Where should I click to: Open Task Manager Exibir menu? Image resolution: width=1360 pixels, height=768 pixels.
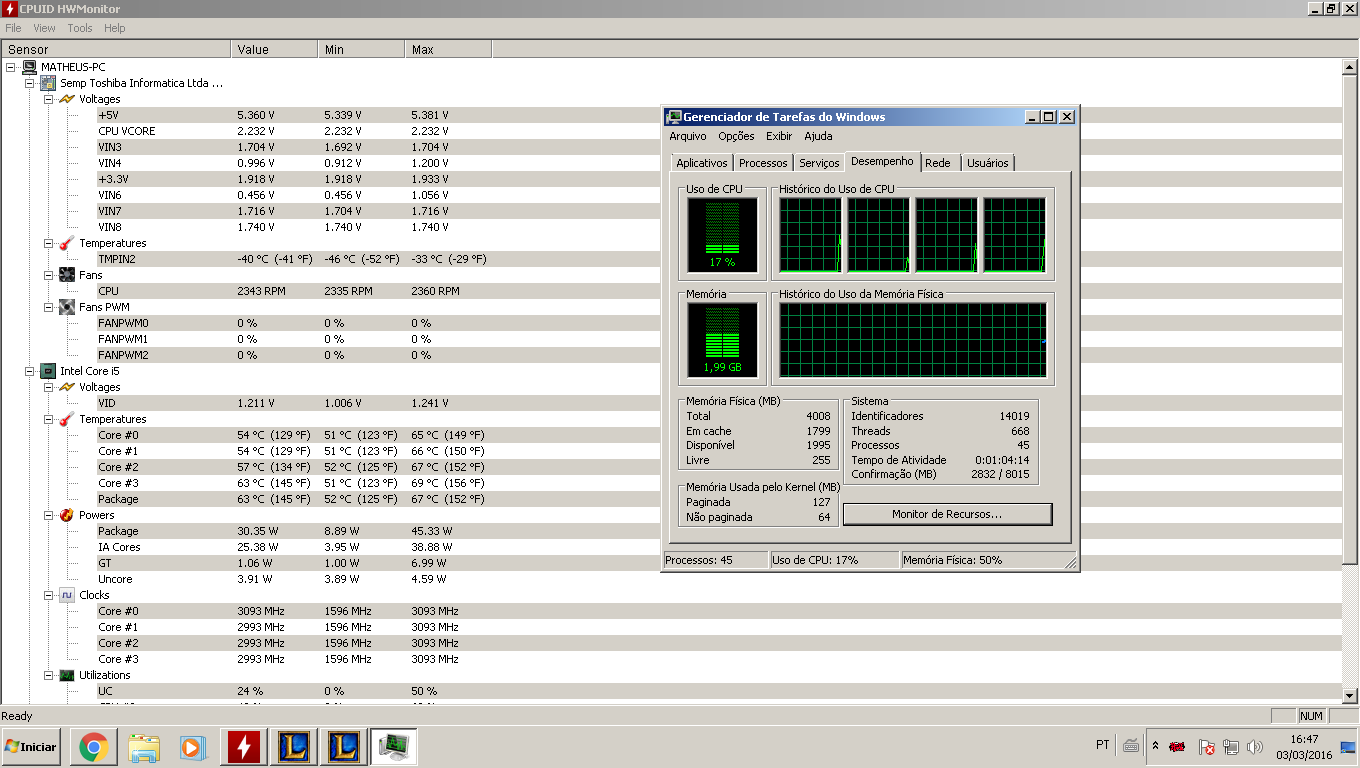[x=779, y=136]
